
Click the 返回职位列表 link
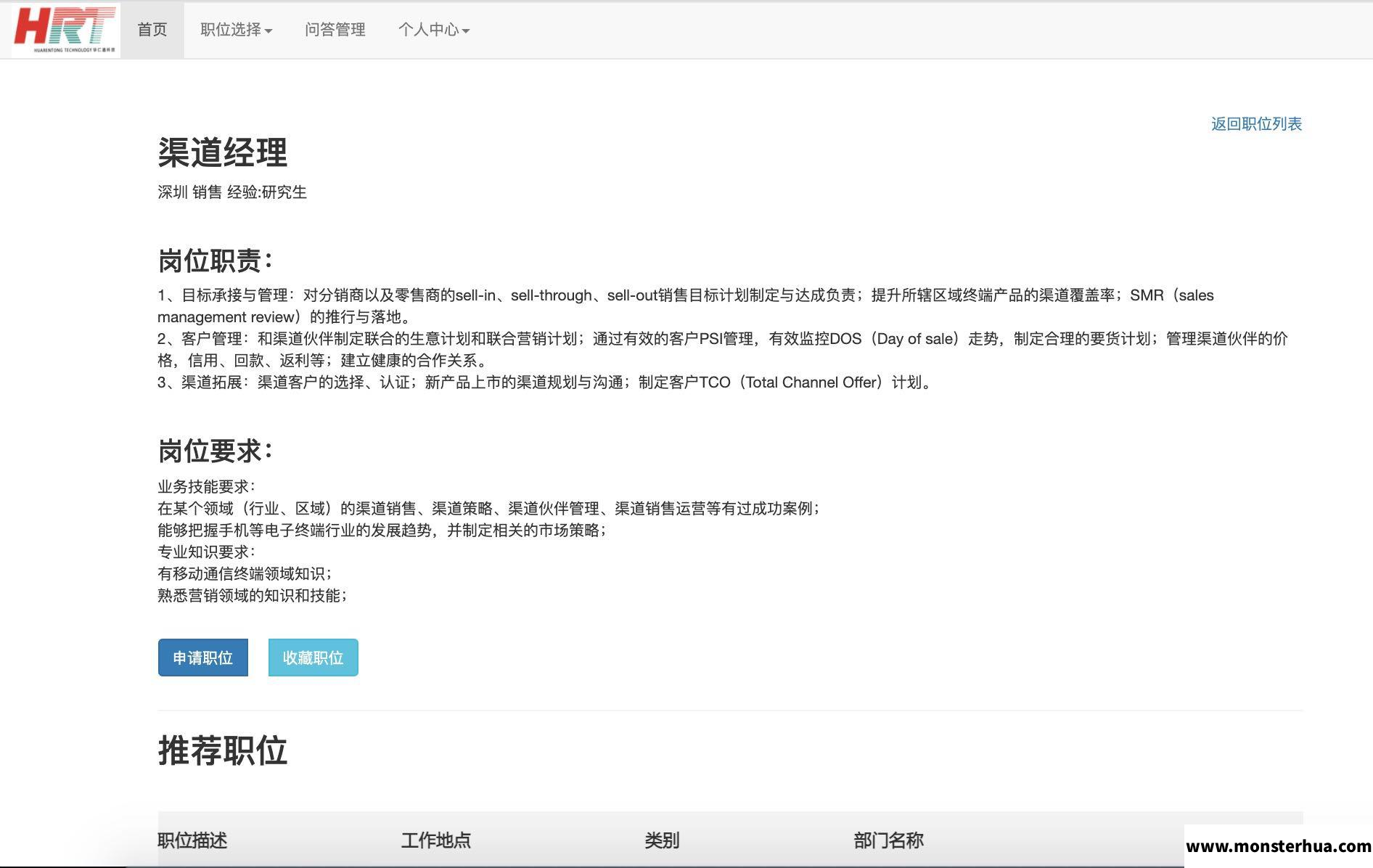click(x=1256, y=124)
